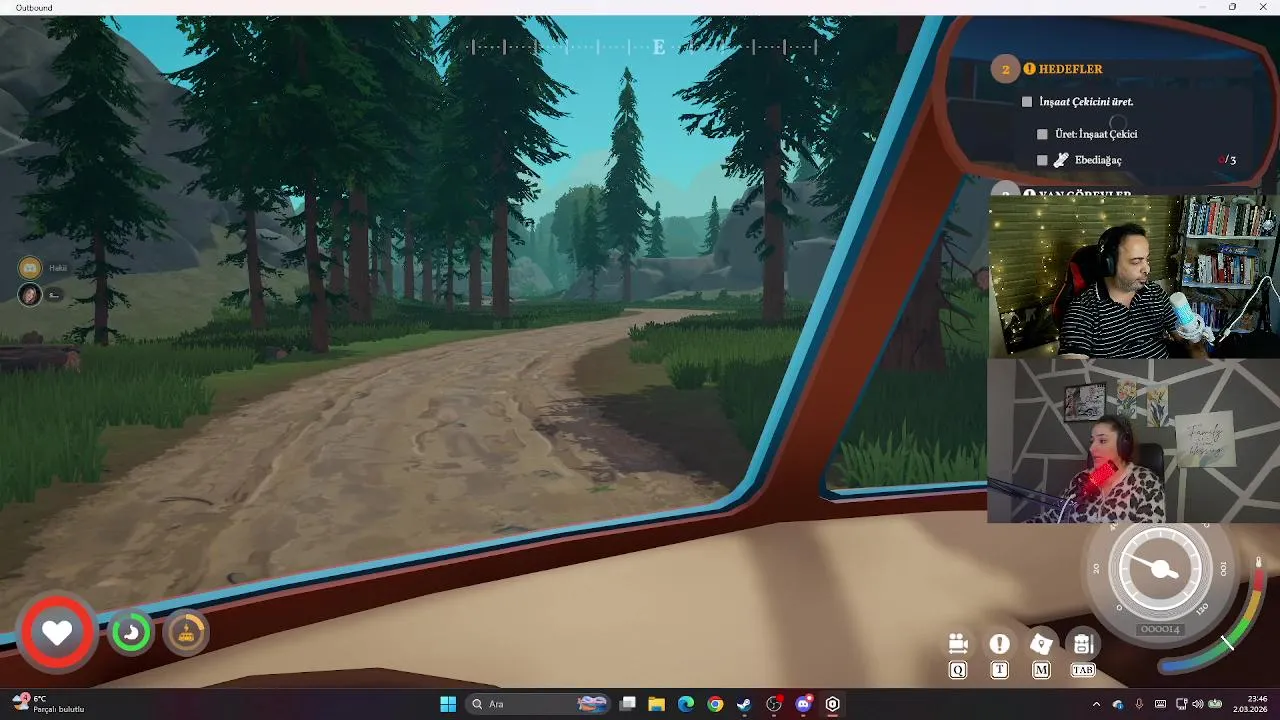Open quests via exclamation mark icon

(999, 644)
